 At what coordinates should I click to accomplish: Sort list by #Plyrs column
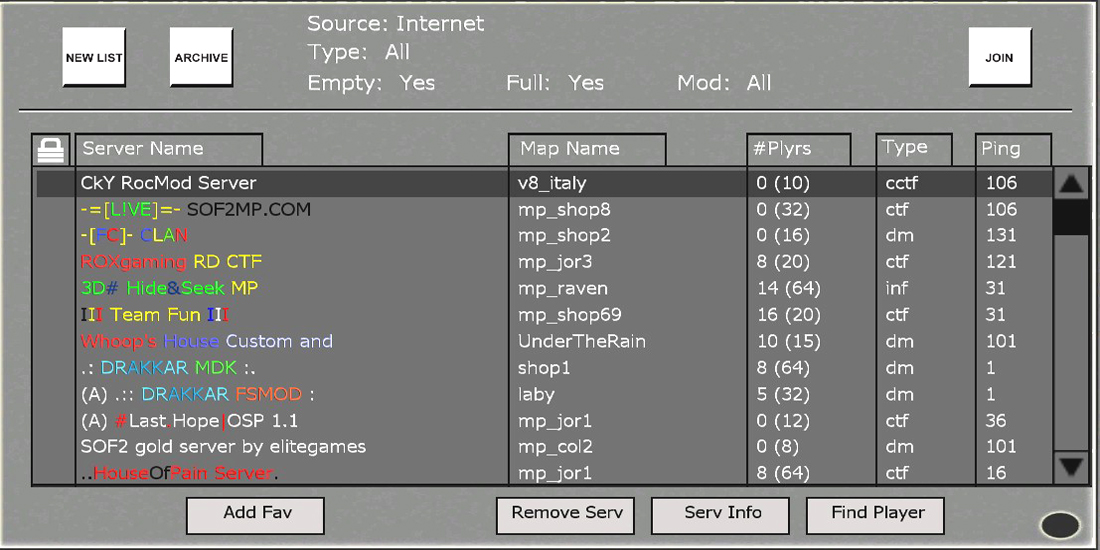(x=798, y=149)
